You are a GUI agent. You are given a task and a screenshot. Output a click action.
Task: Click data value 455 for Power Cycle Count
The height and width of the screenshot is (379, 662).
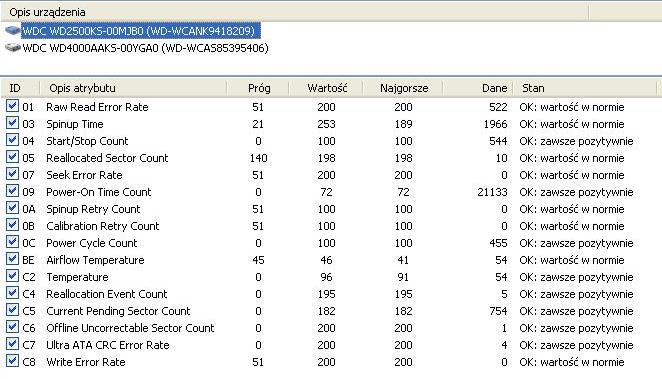[498, 243]
